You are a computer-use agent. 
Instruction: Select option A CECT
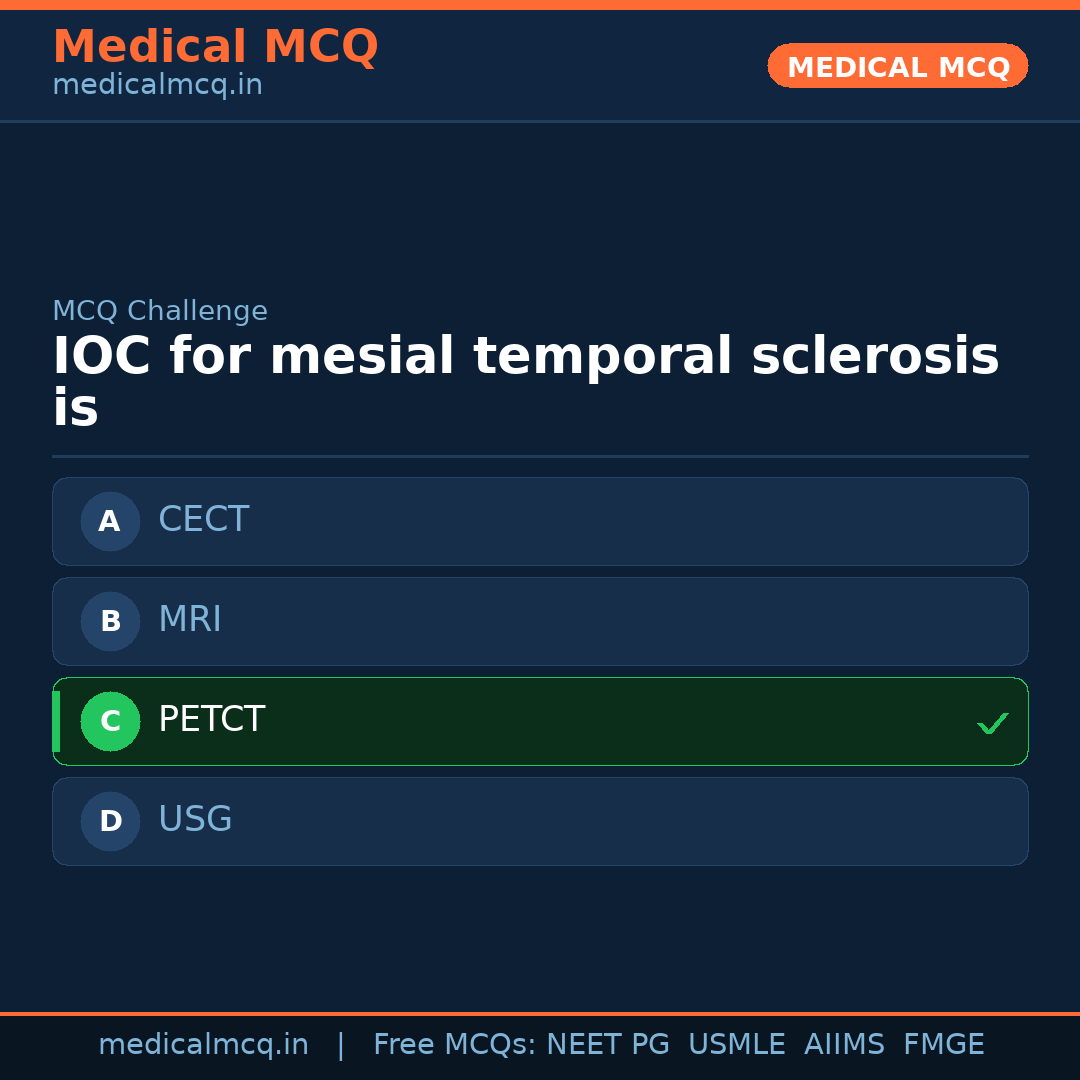[540, 521]
